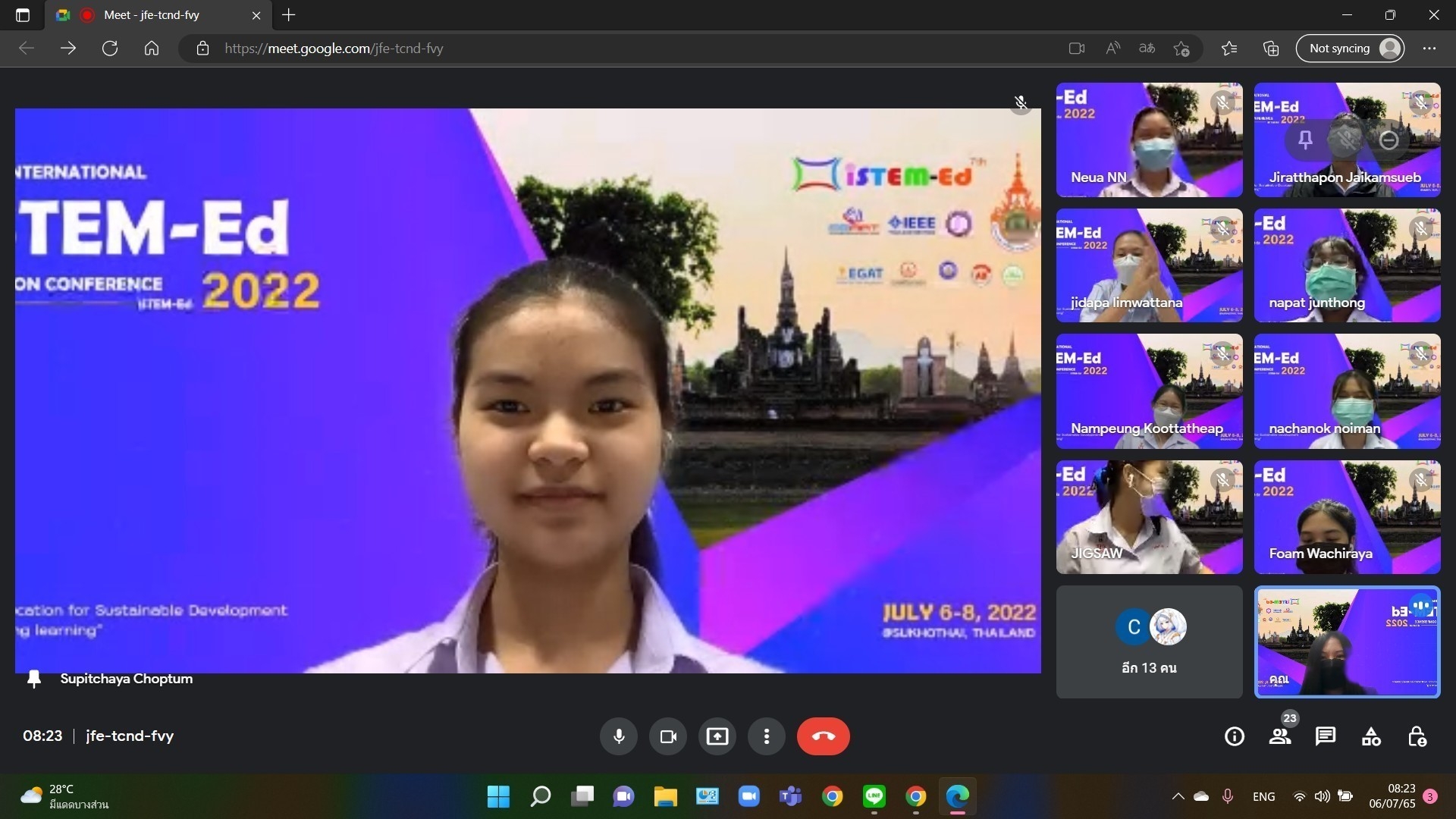Image resolution: width=1456 pixels, height=819 pixels.
Task: Open the clock and date 06/07/65
Action: pos(1392,796)
